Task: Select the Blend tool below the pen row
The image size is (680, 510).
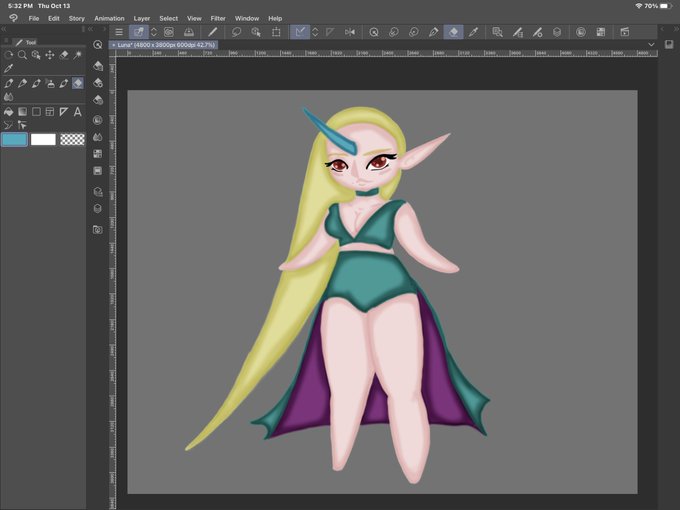Action: tap(8, 97)
